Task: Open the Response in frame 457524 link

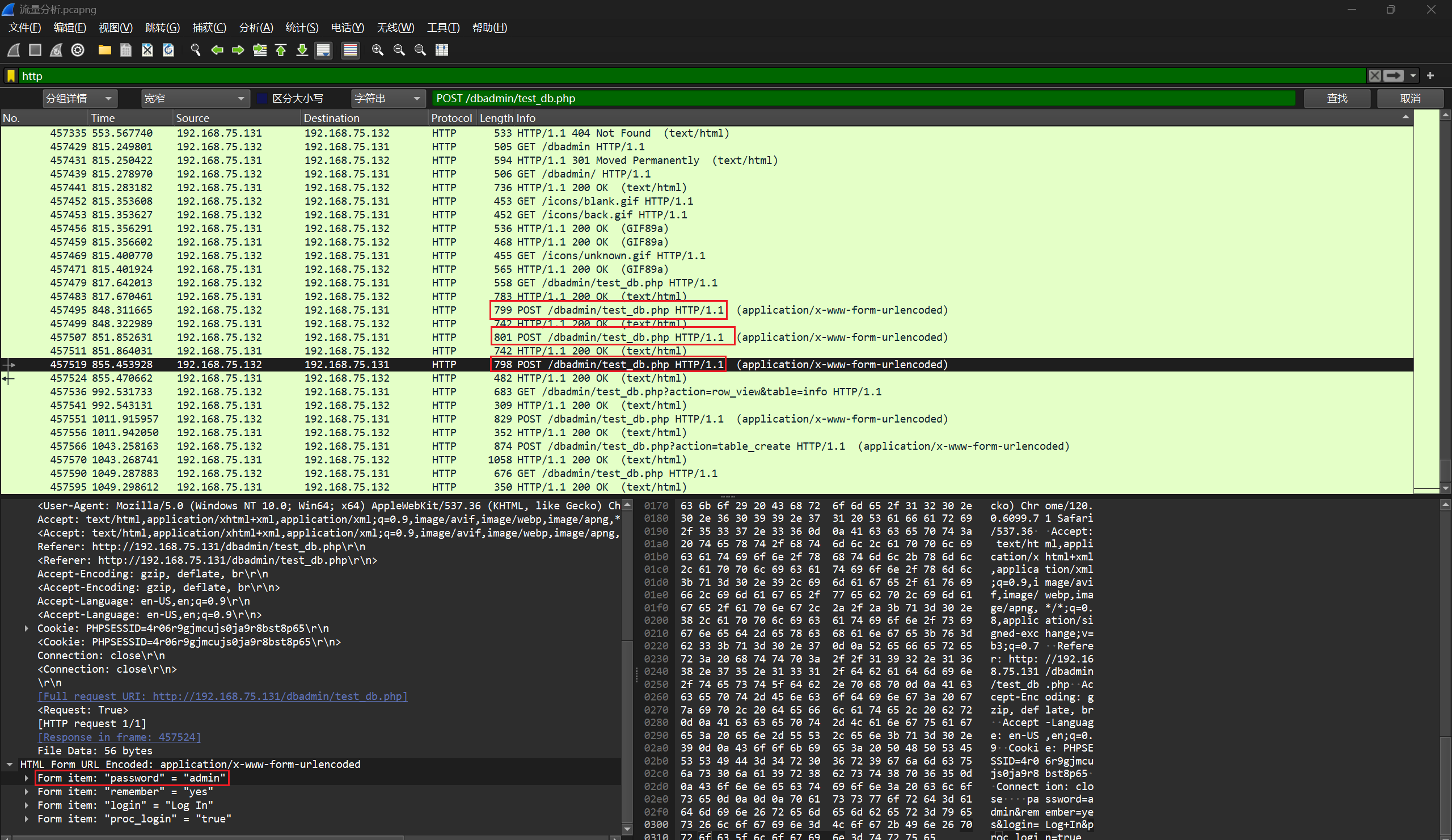Action: [119, 737]
